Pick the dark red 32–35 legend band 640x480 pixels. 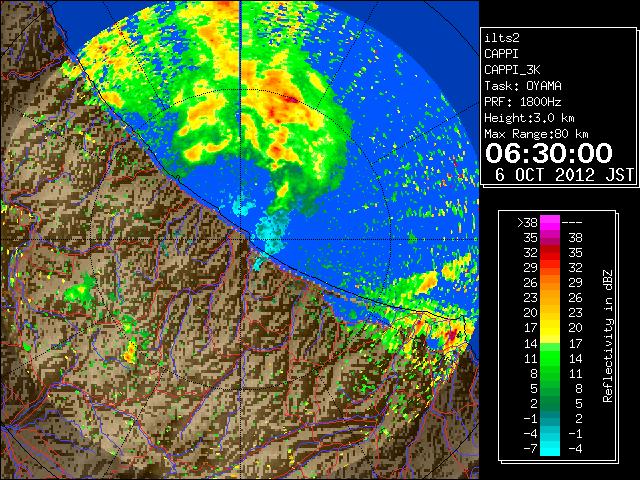[x=550, y=253]
